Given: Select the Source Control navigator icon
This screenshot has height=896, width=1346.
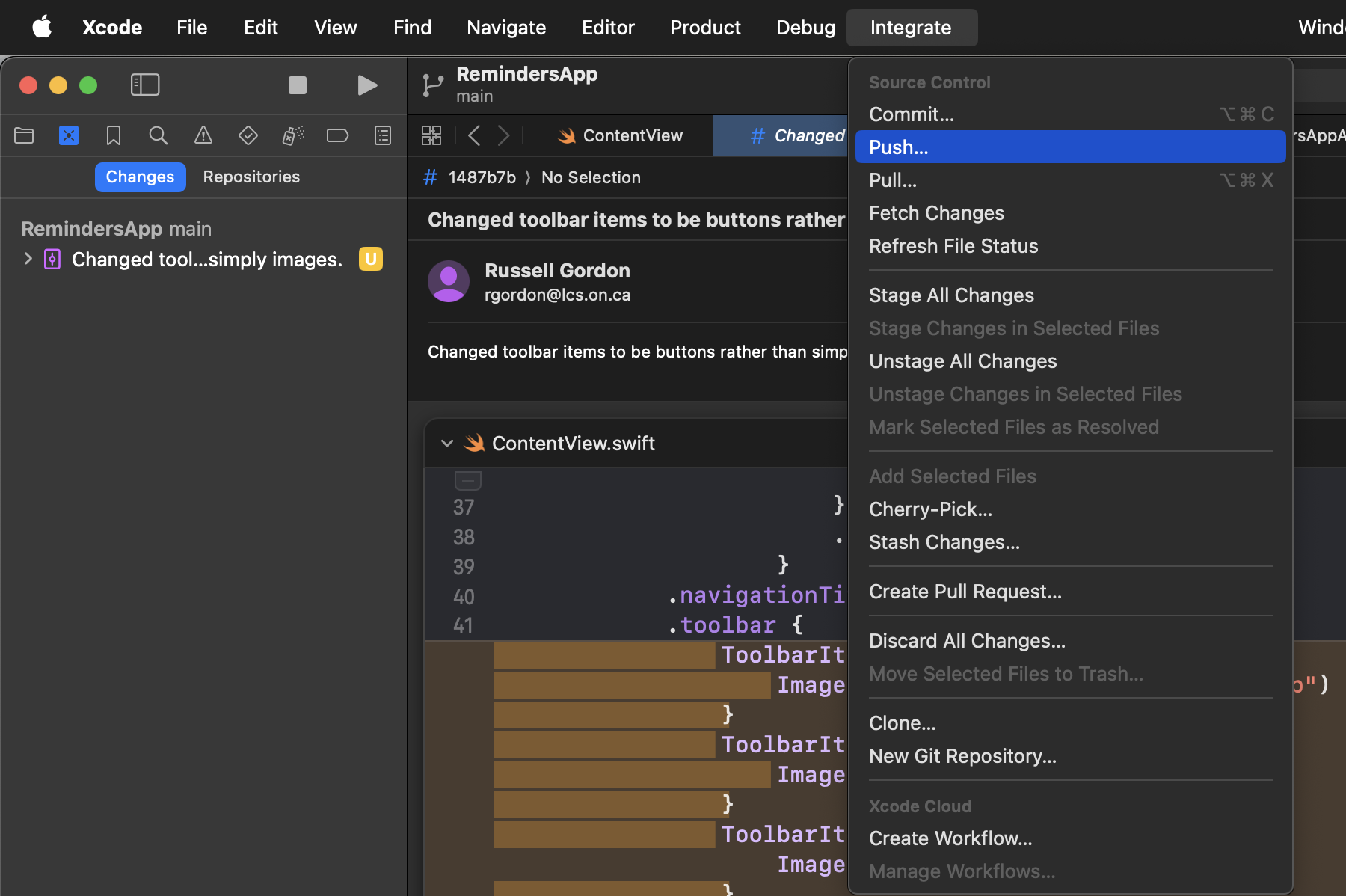Looking at the screenshot, I should [69, 135].
